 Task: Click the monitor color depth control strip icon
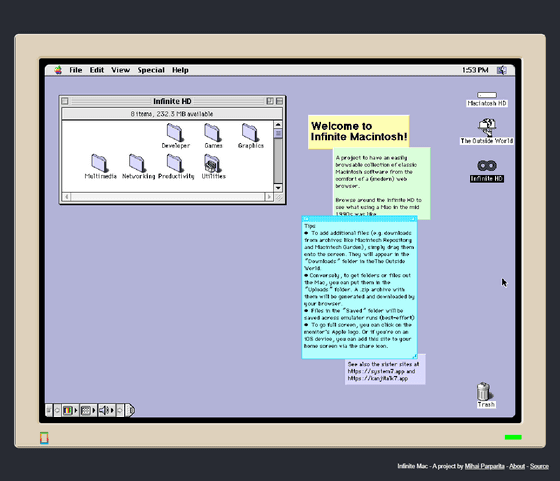tap(68, 411)
